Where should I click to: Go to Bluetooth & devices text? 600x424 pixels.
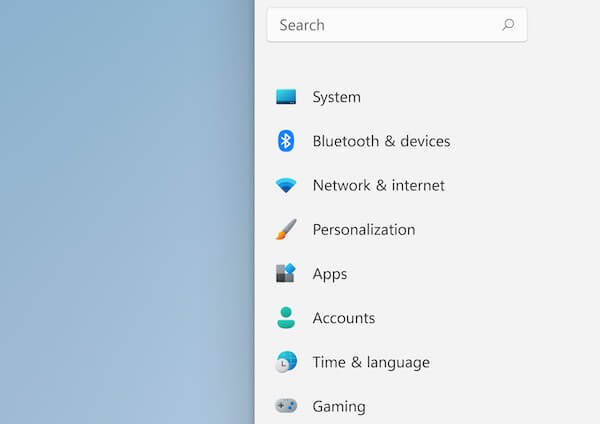point(381,141)
